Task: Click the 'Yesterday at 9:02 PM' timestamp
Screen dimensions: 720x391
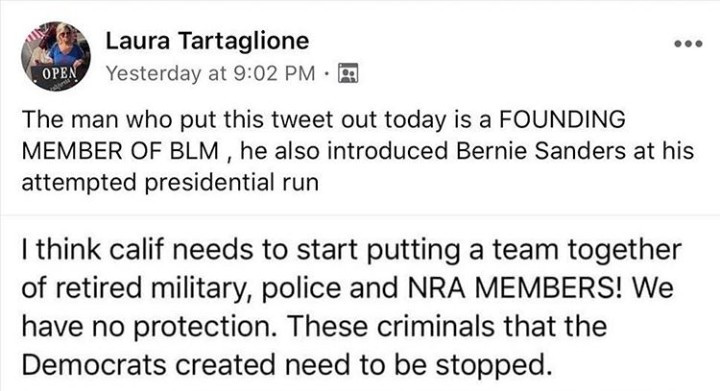Action: [211, 73]
